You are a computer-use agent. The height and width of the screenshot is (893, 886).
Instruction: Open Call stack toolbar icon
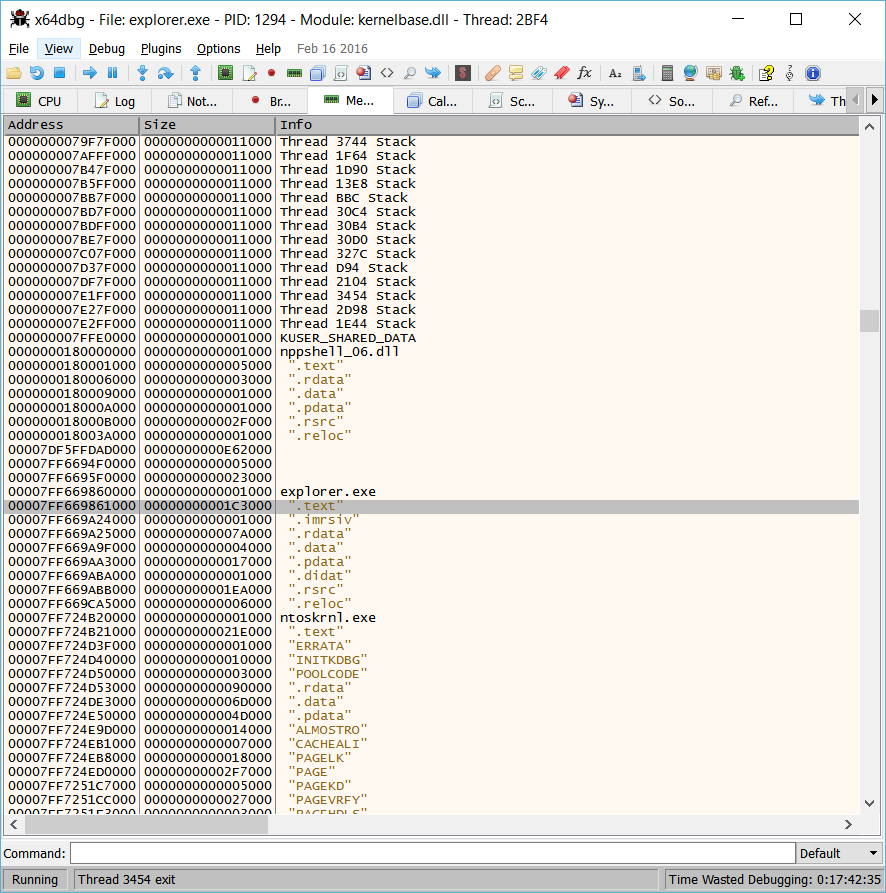318,73
